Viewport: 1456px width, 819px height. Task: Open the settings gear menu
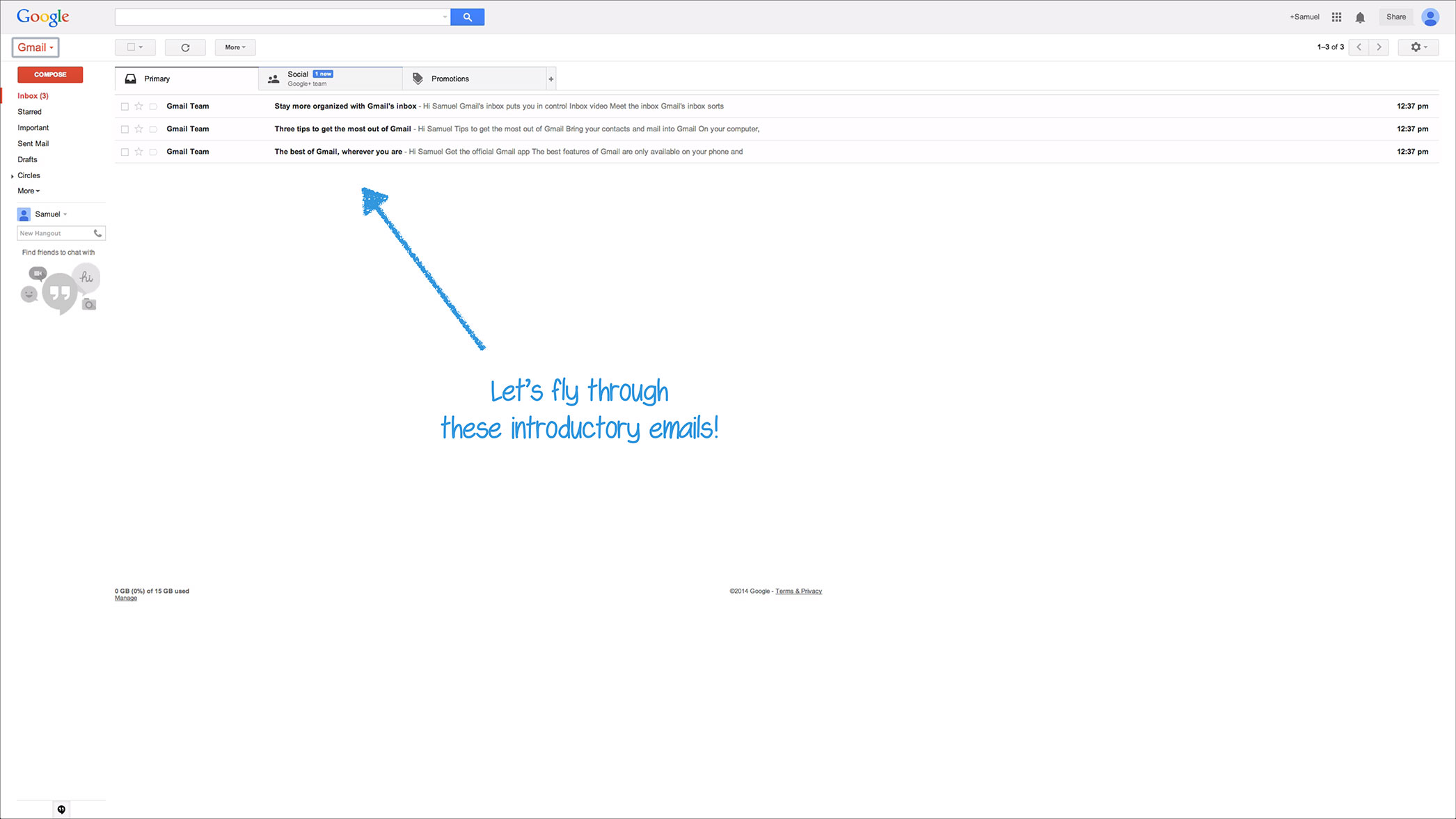tap(1418, 47)
